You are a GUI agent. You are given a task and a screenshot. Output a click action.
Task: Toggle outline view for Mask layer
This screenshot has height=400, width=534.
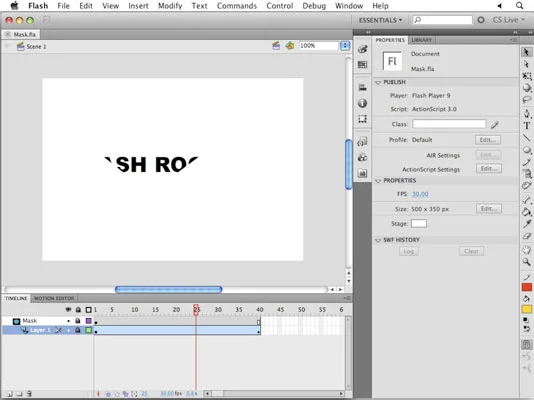[89, 321]
